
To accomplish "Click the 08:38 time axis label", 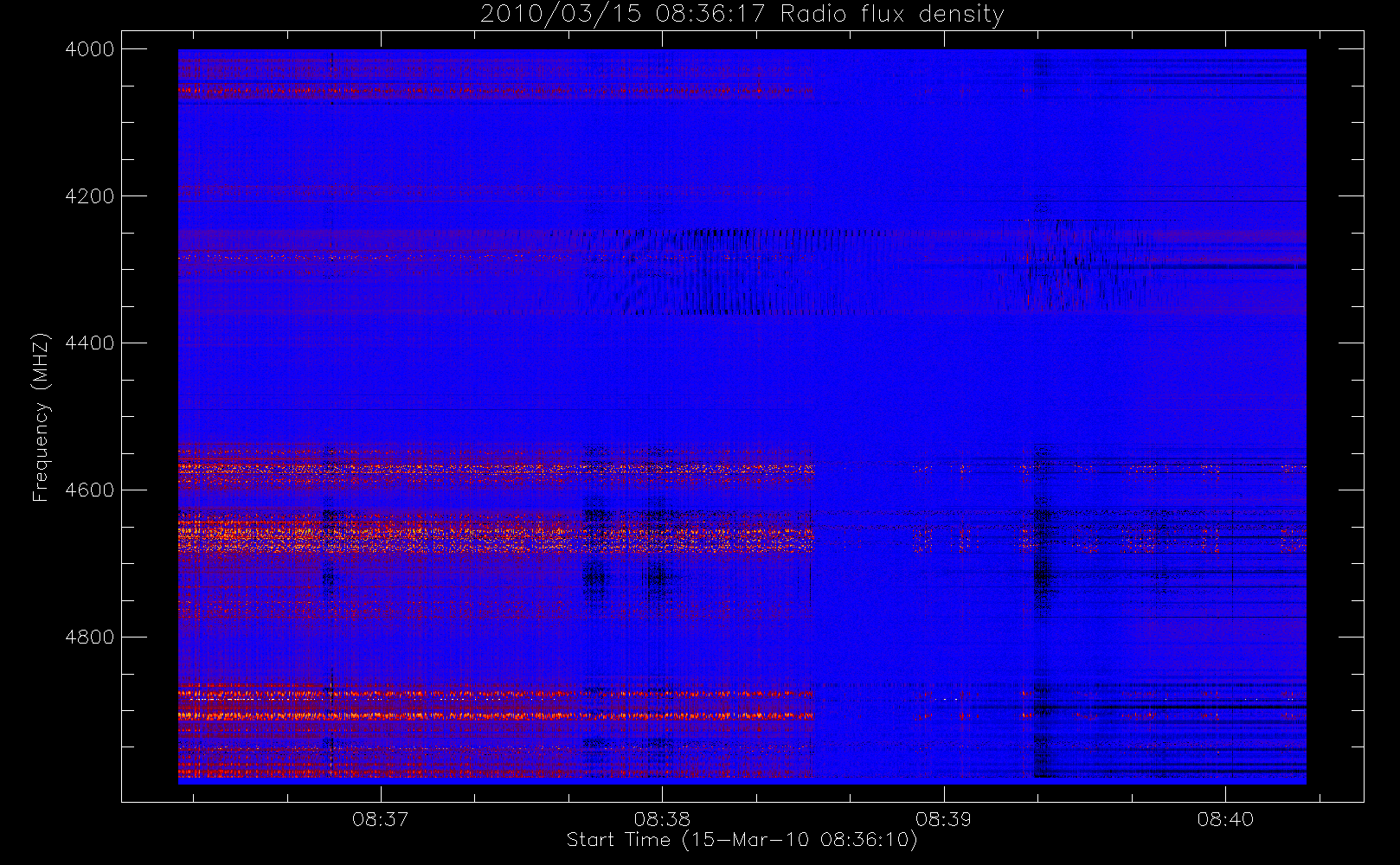I will (662, 819).
